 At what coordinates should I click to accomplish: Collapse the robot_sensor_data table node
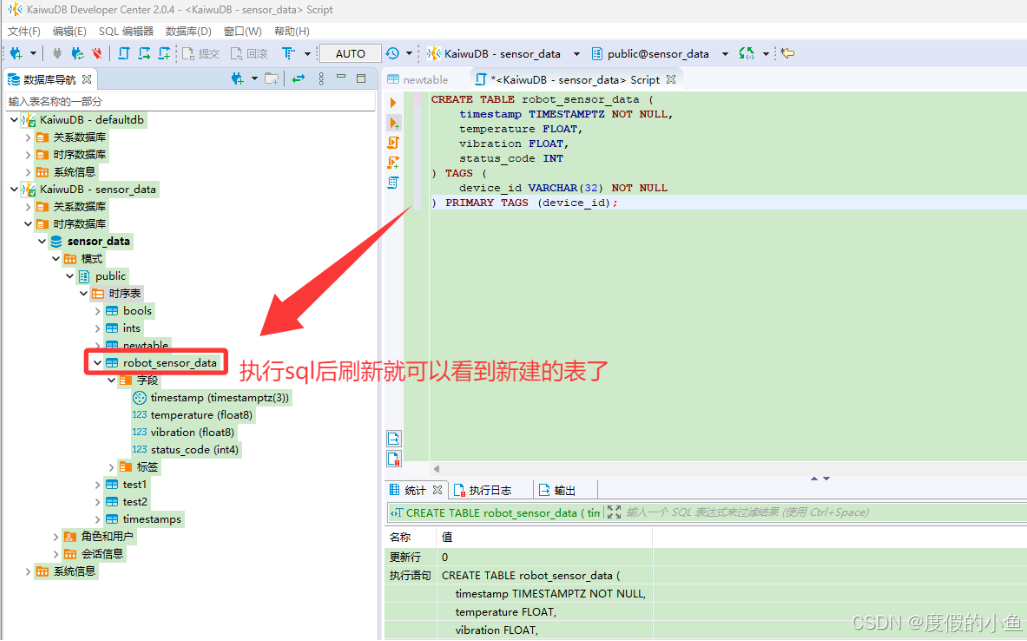click(x=97, y=363)
